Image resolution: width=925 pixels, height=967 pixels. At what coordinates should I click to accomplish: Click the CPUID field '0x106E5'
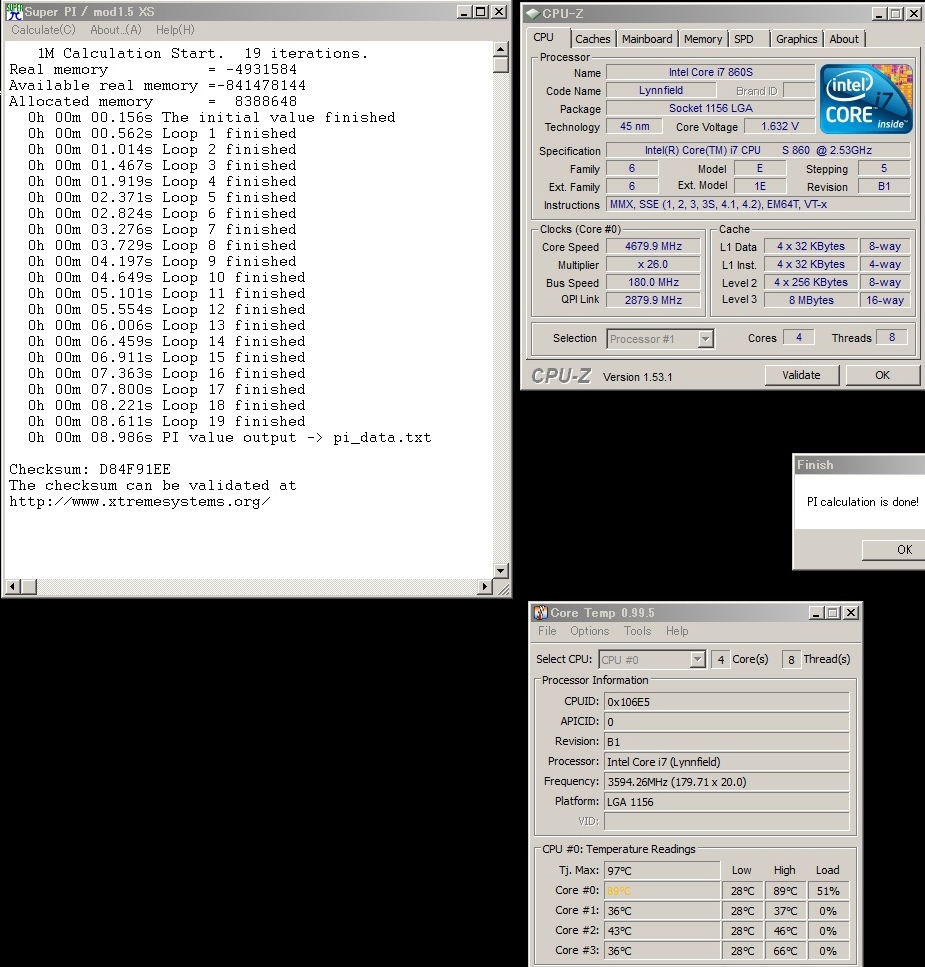pyautogui.click(x=726, y=702)
